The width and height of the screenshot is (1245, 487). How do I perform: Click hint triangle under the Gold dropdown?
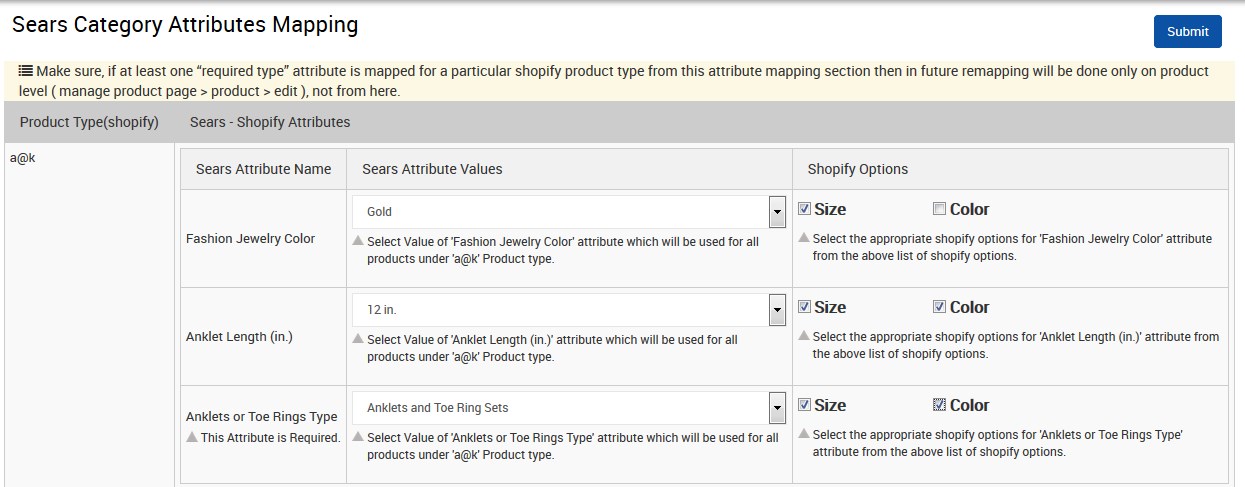(x=358, y=241)
